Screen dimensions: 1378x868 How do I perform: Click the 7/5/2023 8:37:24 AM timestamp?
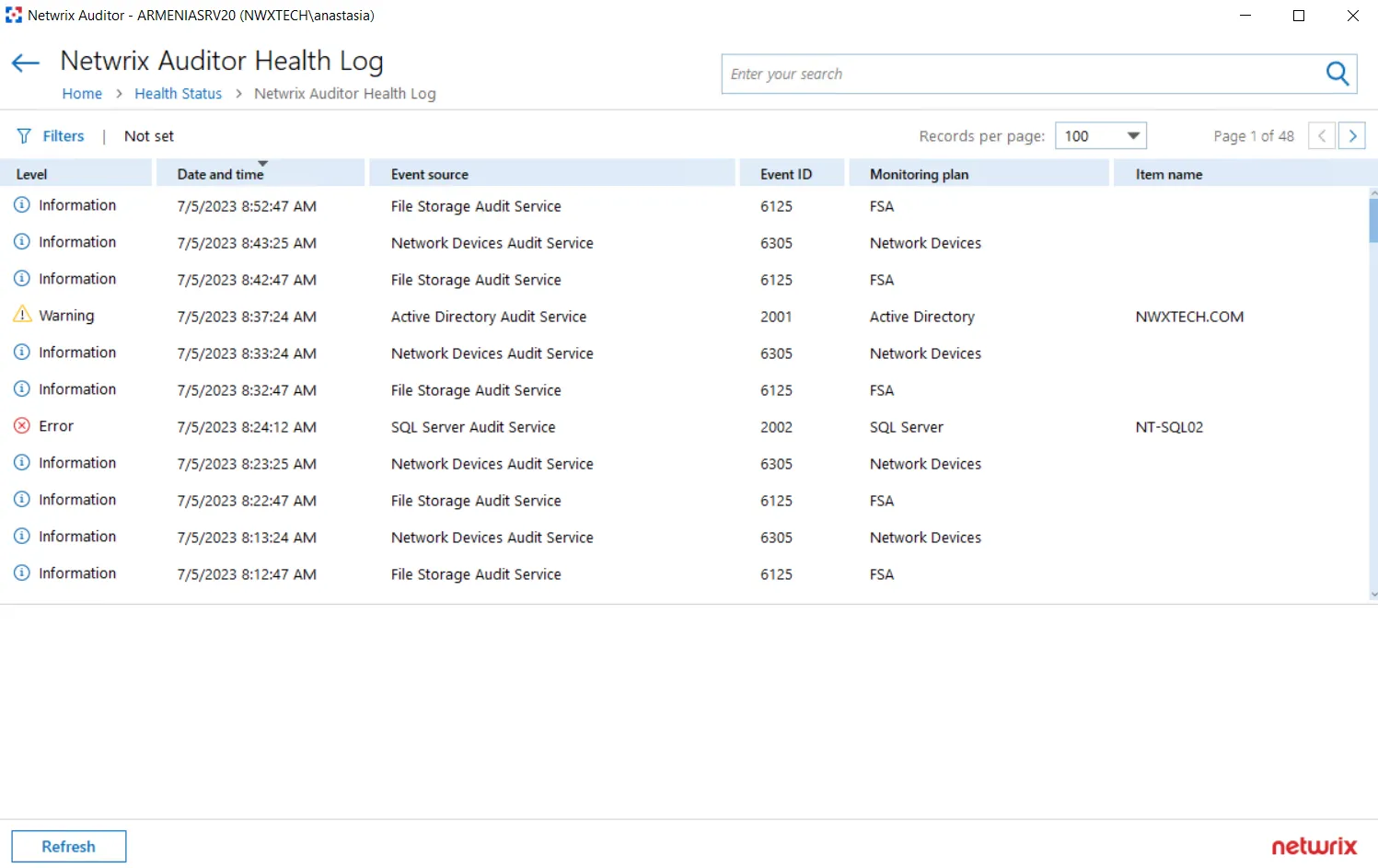[x=247, y=317]
